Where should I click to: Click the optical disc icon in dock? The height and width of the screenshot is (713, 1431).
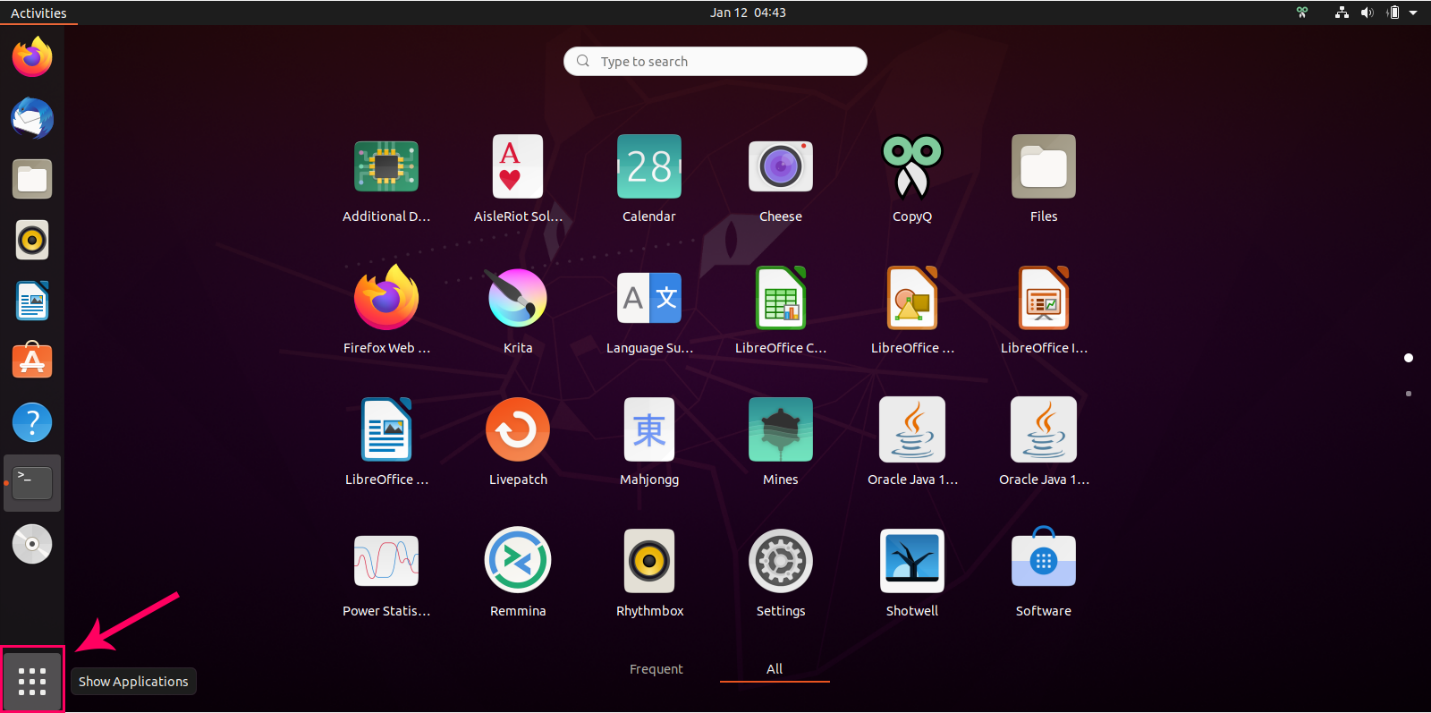pos(32,544)
